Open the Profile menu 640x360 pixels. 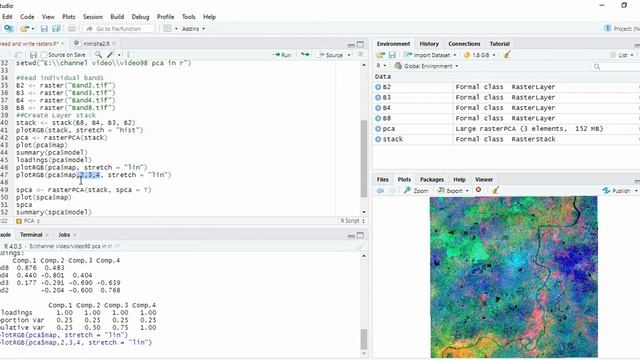(165, 17)
